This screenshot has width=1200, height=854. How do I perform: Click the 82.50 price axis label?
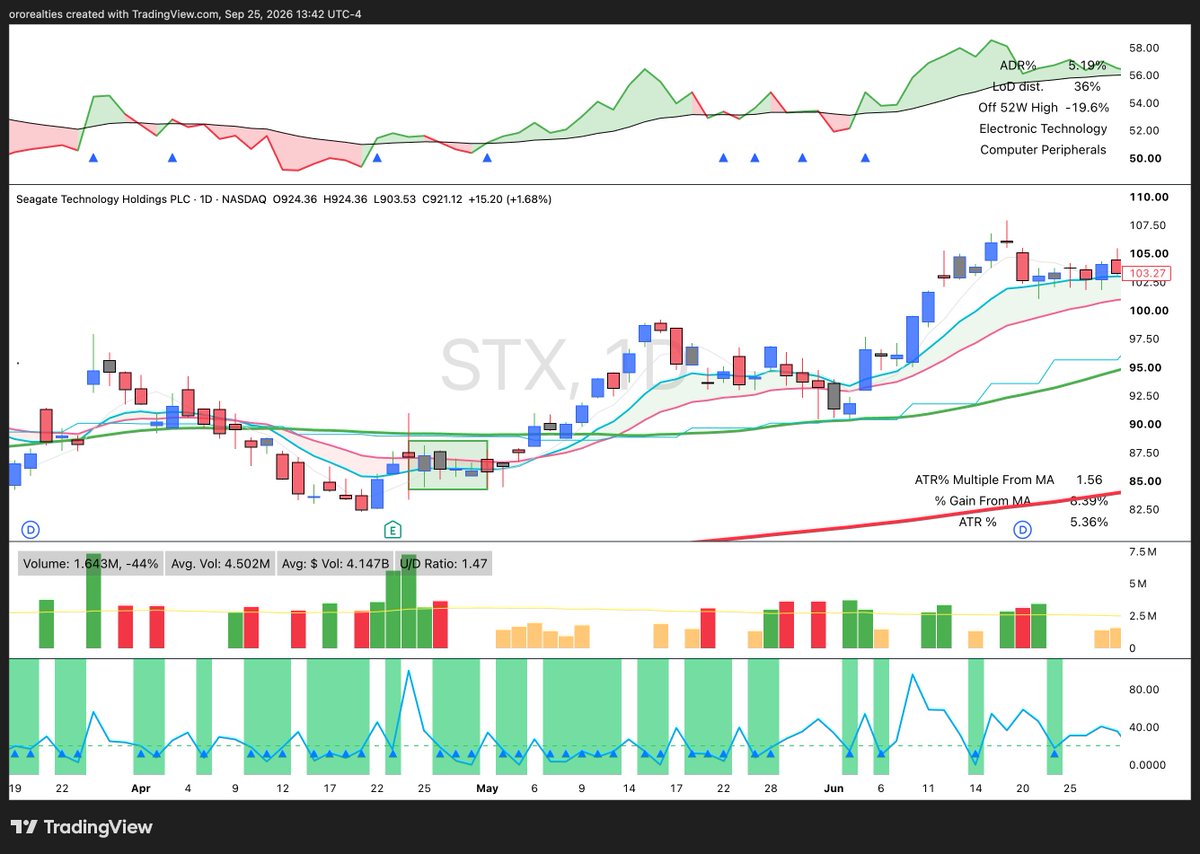pos(1146,510)
